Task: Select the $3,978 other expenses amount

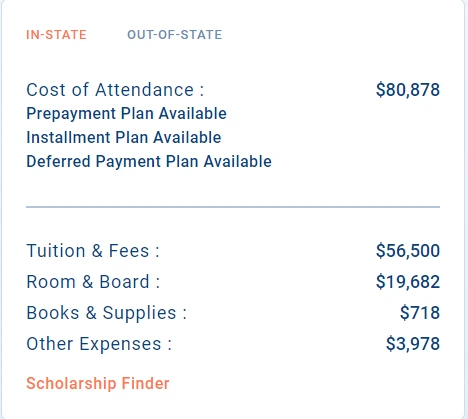Action: (413, 344)
